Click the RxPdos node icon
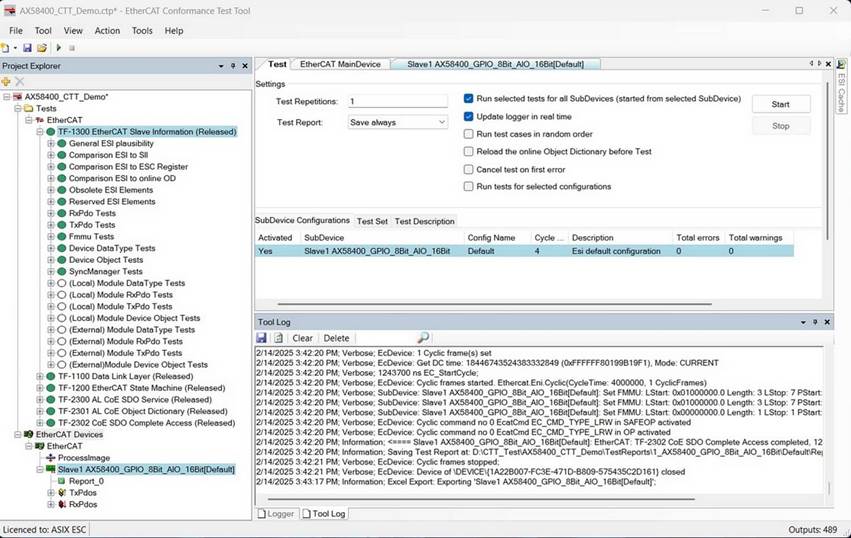851x538 pixels. [x=62, y=504]
